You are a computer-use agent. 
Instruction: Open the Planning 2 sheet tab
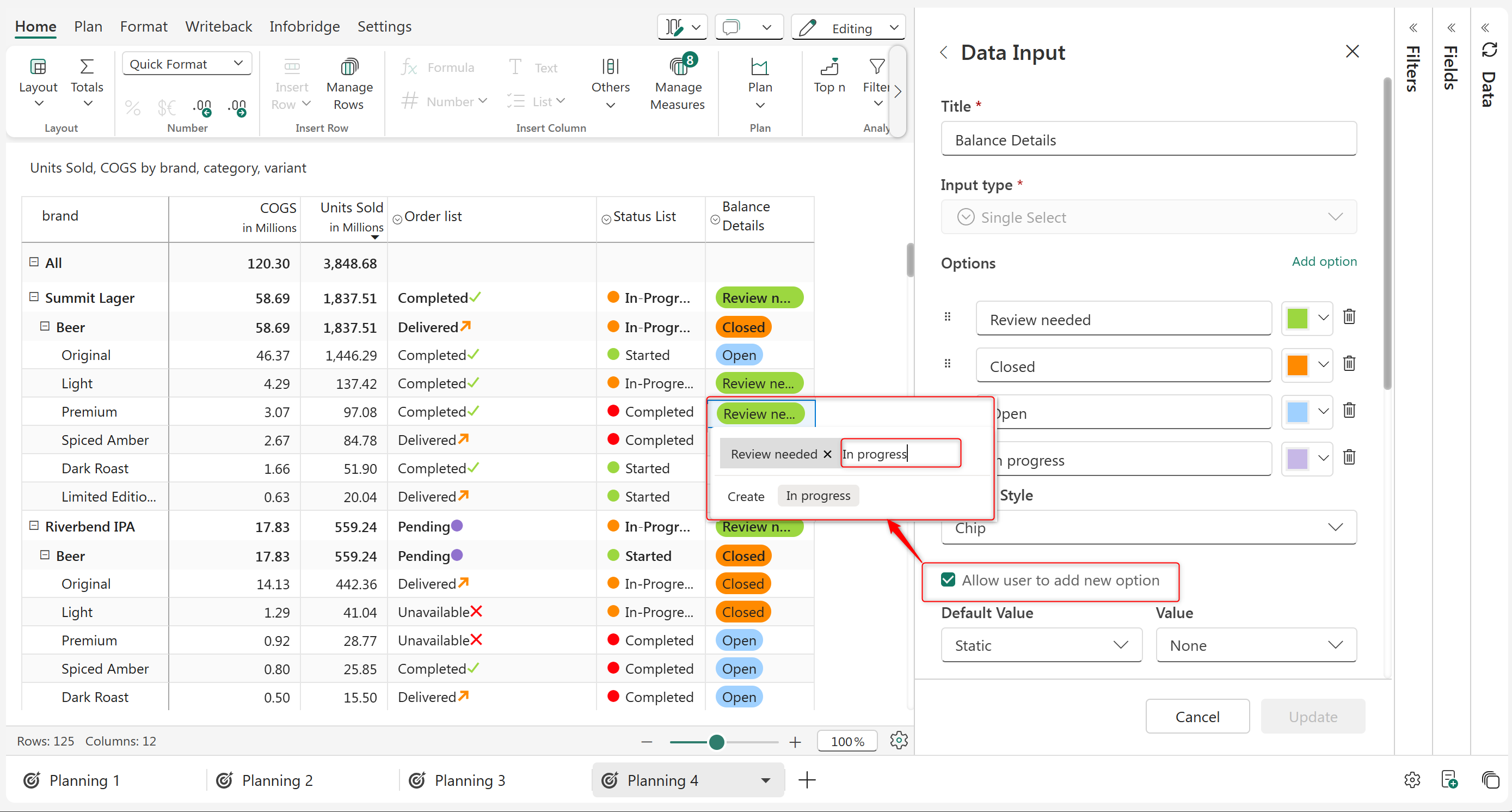coord(277,780)
